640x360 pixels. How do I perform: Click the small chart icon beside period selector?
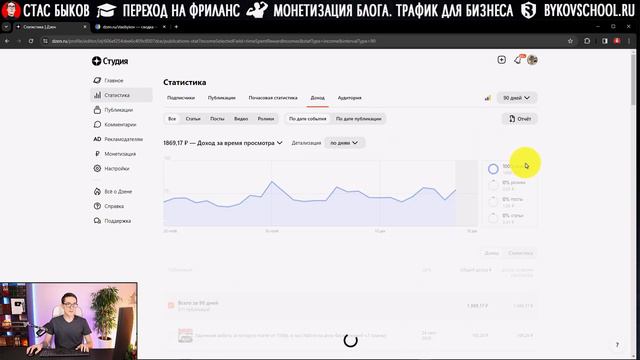[x=488, y=98]
